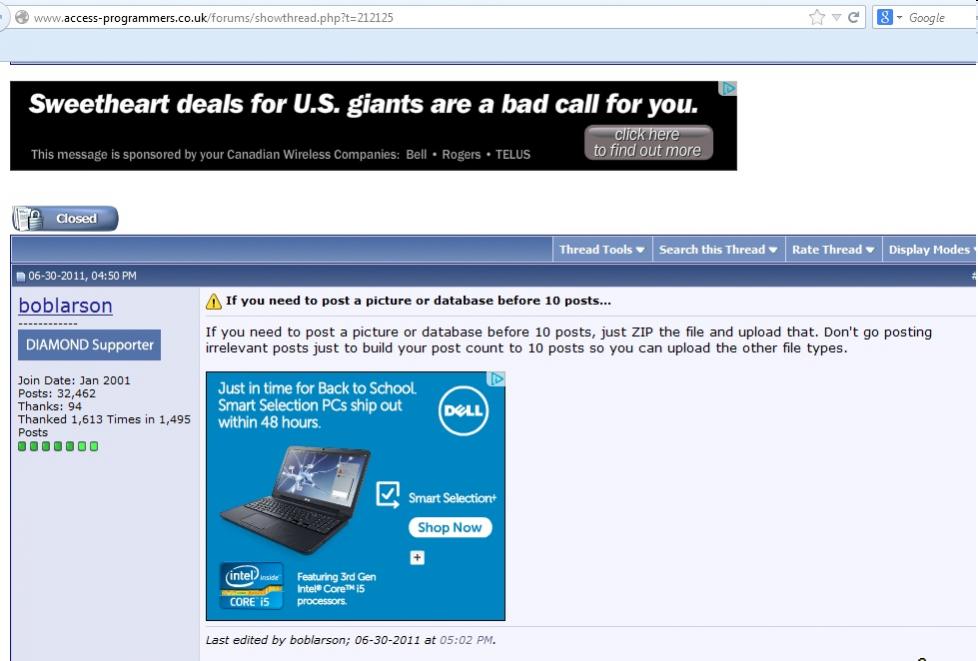This screenshot has width=978, height=661.
Task: Open the Thread Tools menu
Action: point(602,249)
